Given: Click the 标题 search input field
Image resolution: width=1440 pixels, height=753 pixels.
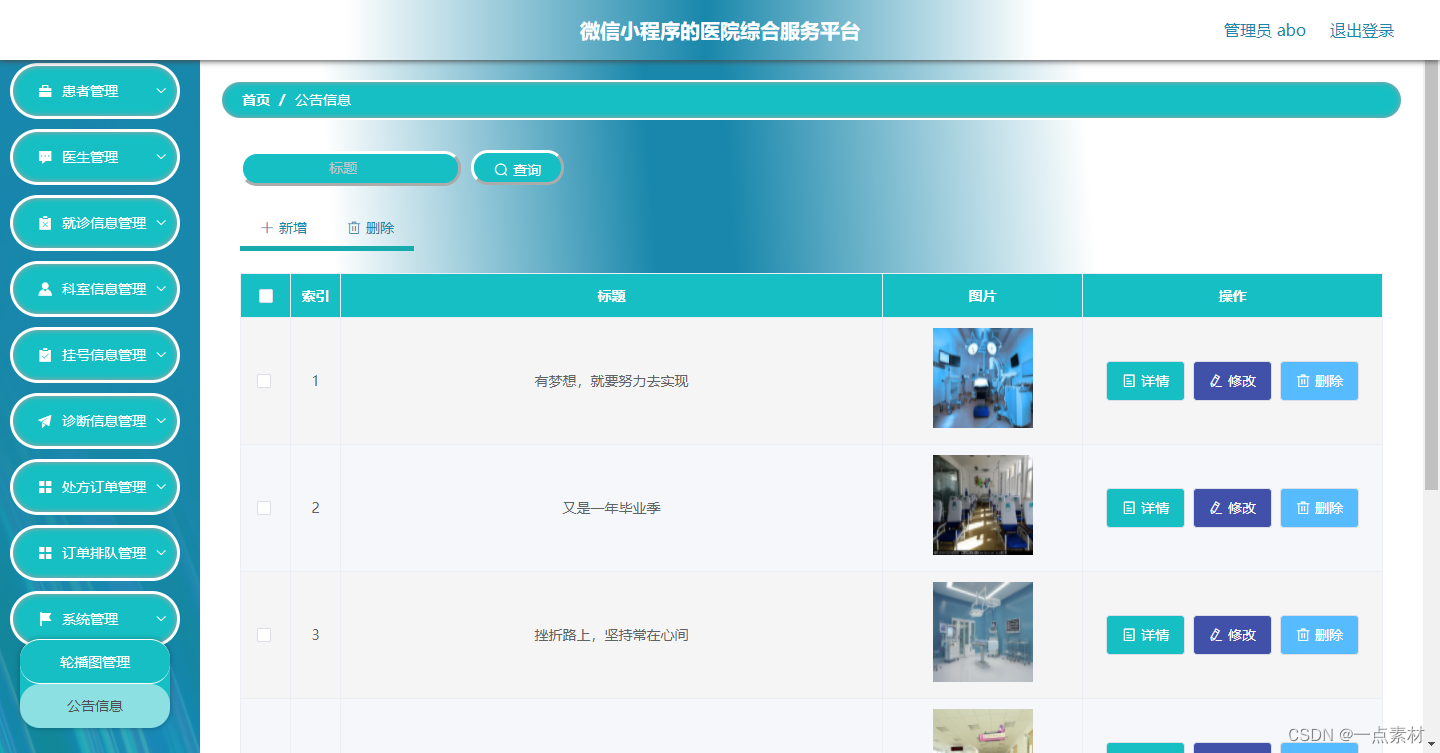Looking at the screenshot, I should point(351,168).
